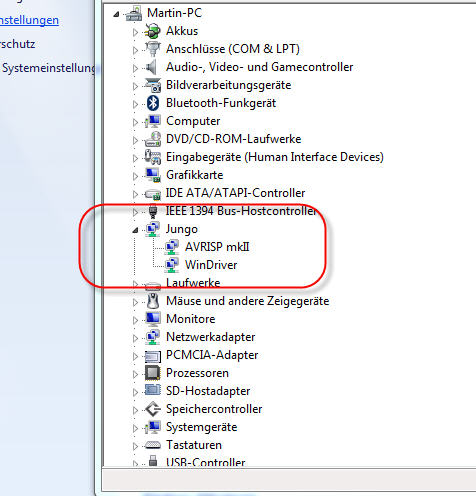
Task: Select the Speichercontroller label
Action: pos(214,409)
